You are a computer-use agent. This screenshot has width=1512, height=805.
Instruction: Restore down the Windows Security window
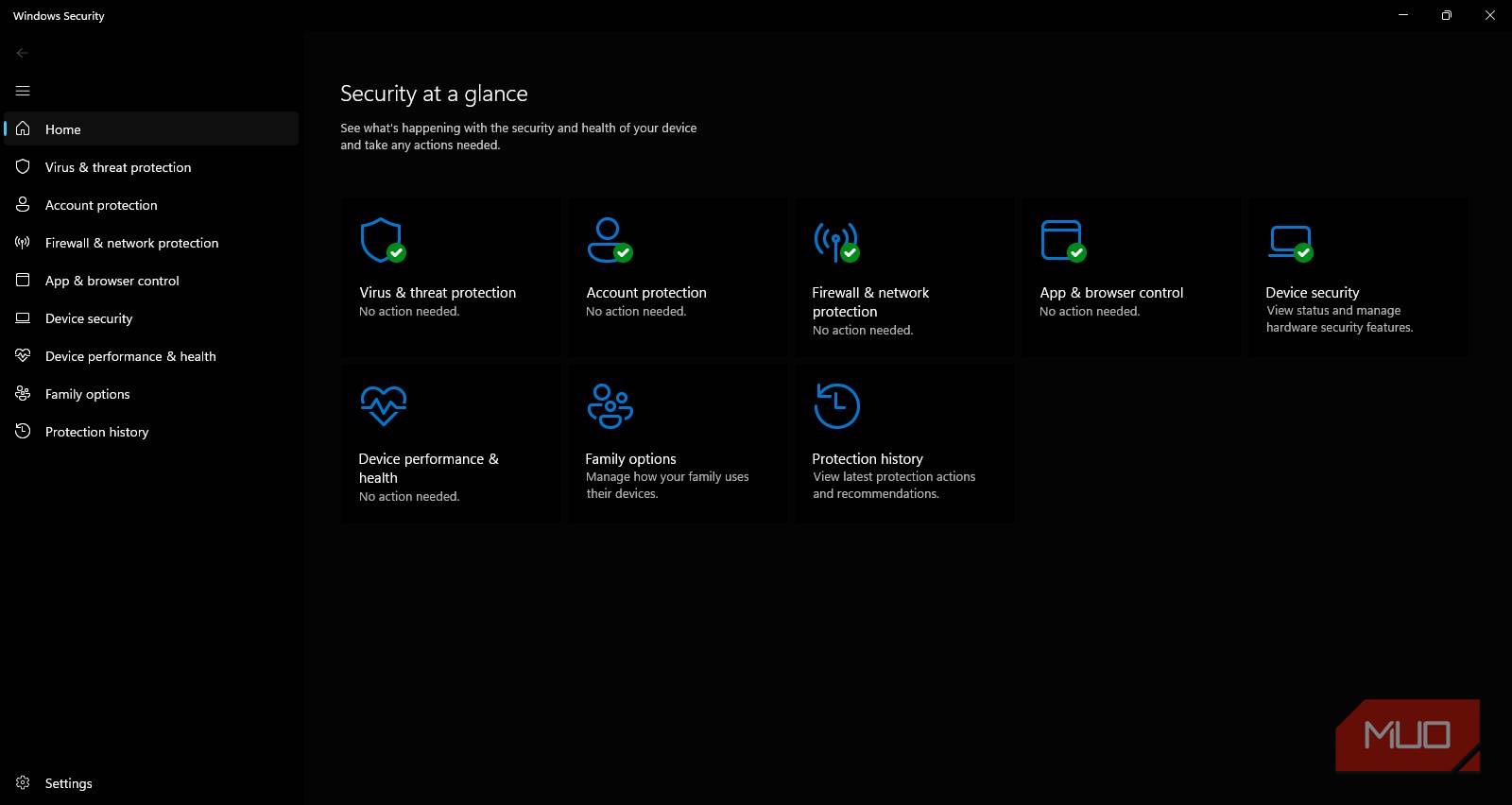(x=1447, y=15)
